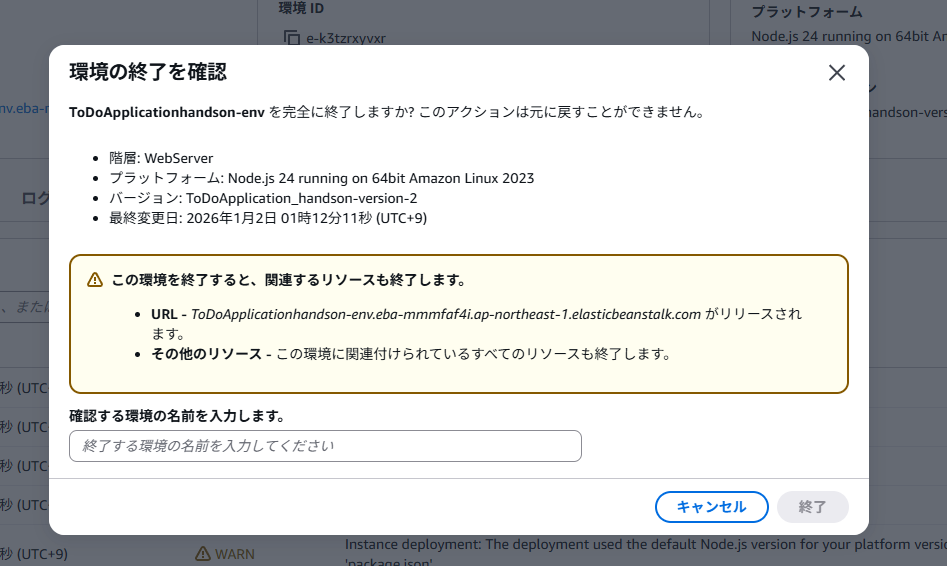Click the キャンセル button
This screenshot has width=947, height=566.
[x=711, y=507]
